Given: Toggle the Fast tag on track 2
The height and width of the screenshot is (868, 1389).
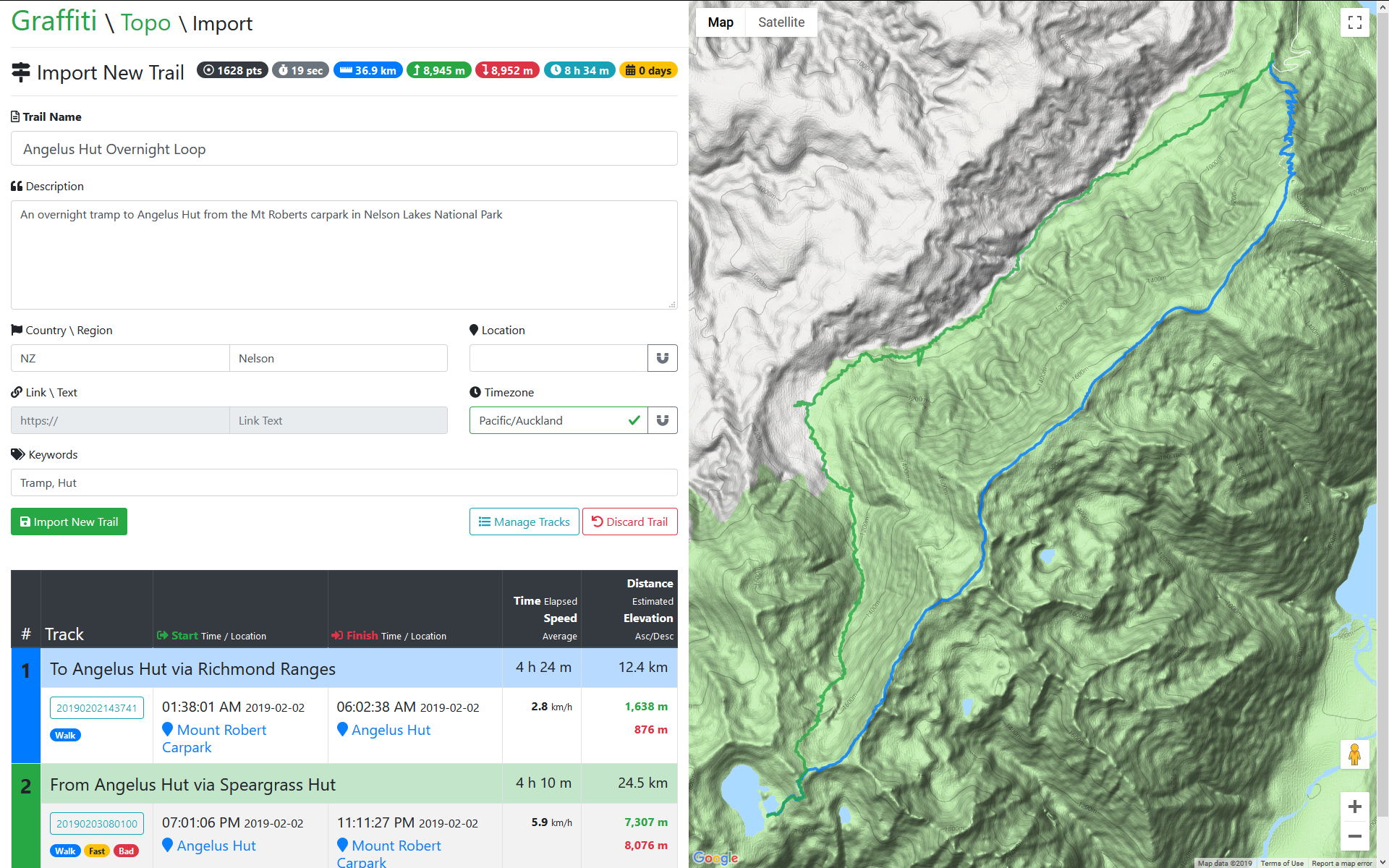Looking at the screenshot, I should (x=97, y=851).
